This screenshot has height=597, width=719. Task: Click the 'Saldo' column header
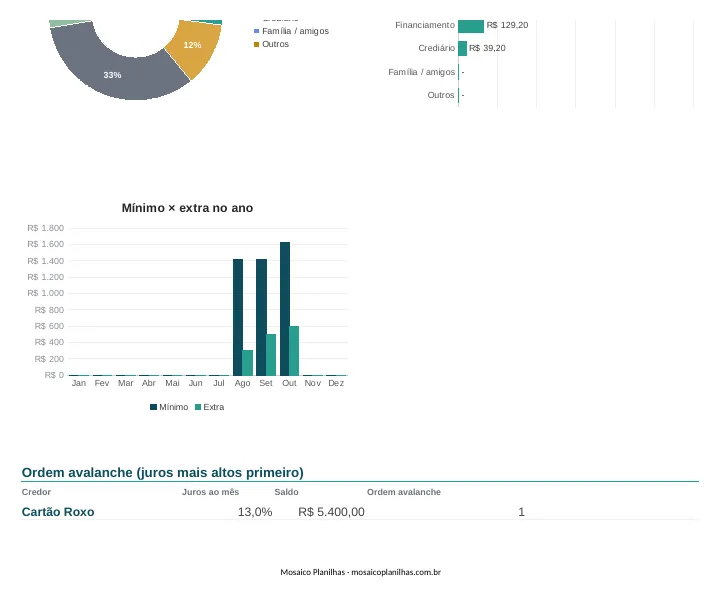[x=286, y=492]
